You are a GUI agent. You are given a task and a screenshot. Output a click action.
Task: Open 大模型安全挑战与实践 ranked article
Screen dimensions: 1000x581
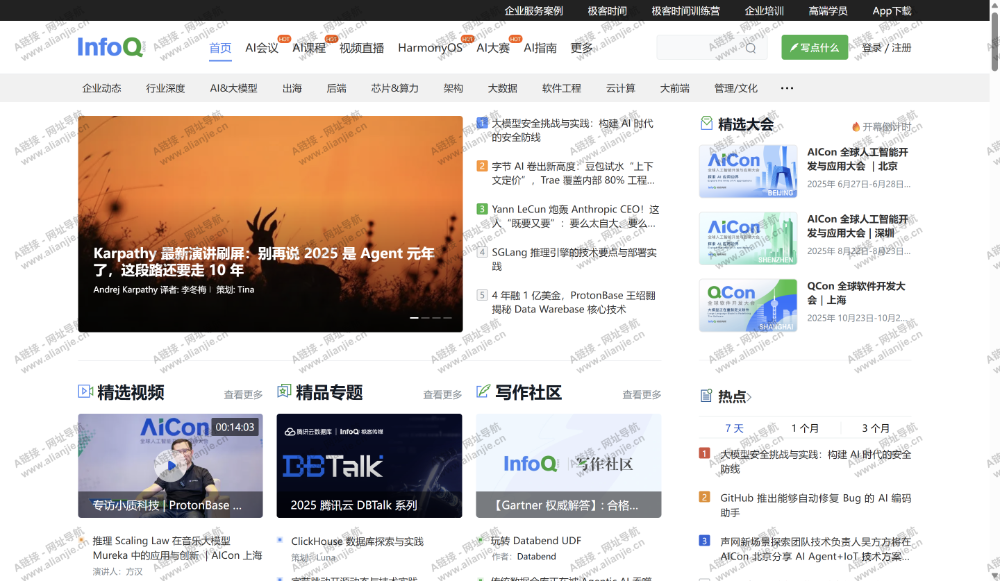coord(572,130)
